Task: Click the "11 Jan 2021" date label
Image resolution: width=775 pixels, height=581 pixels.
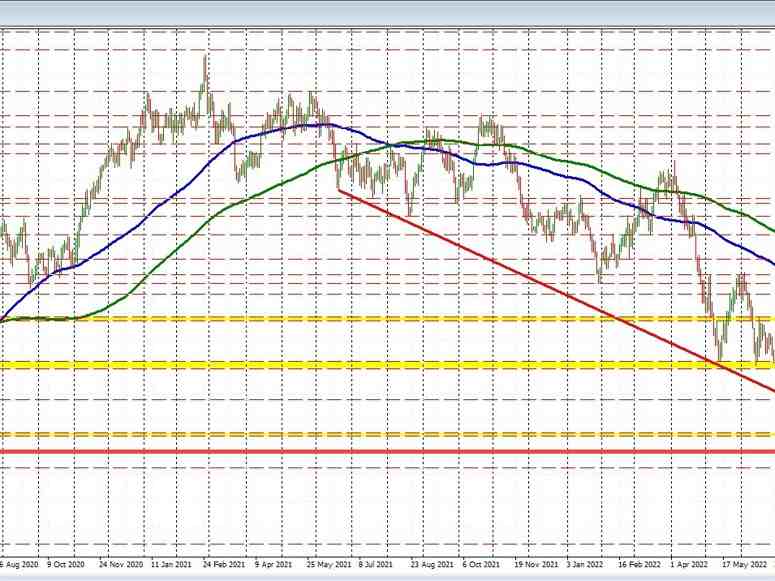Action: [171, 564]
